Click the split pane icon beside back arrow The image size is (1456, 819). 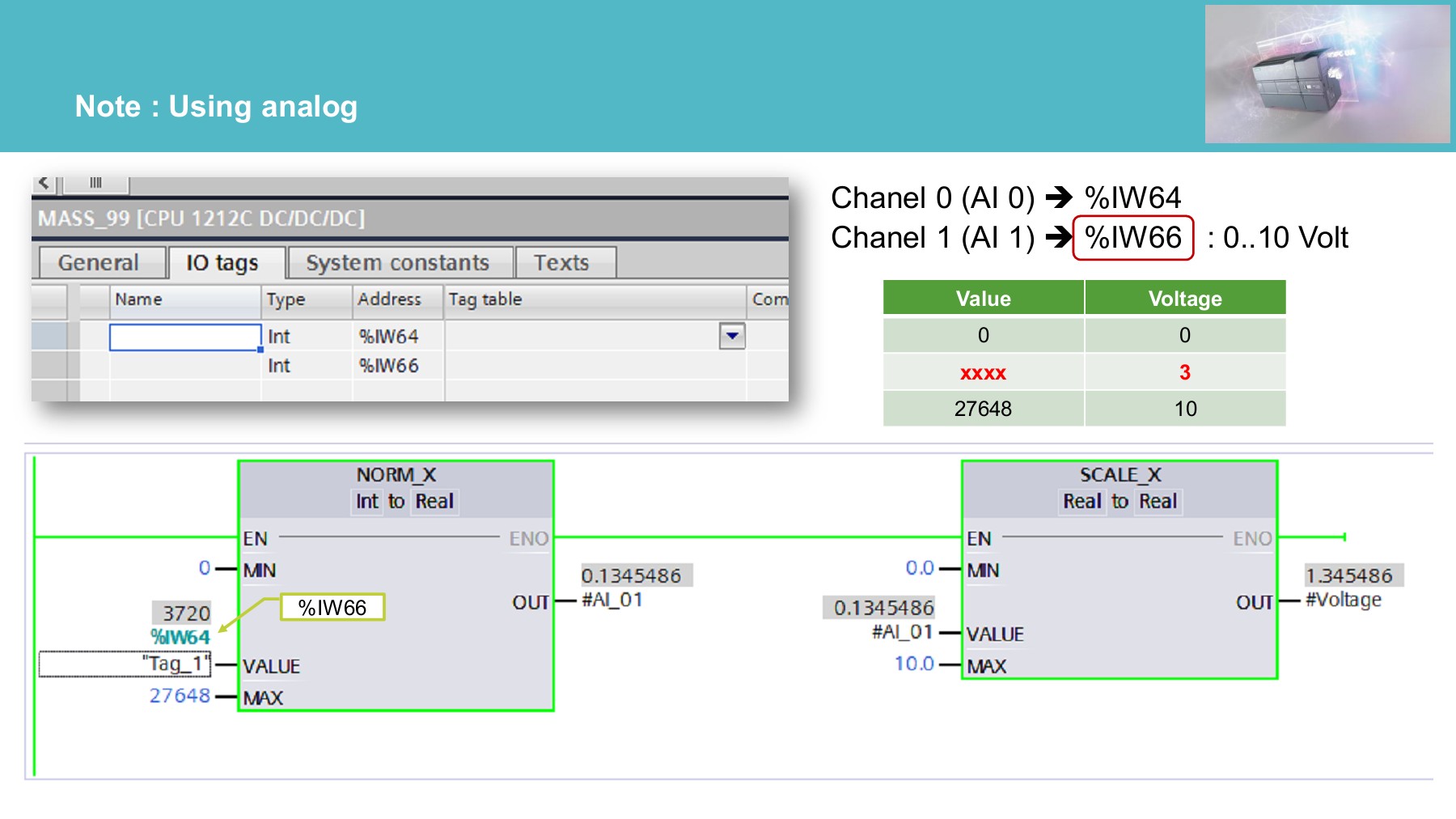(96, 183)
